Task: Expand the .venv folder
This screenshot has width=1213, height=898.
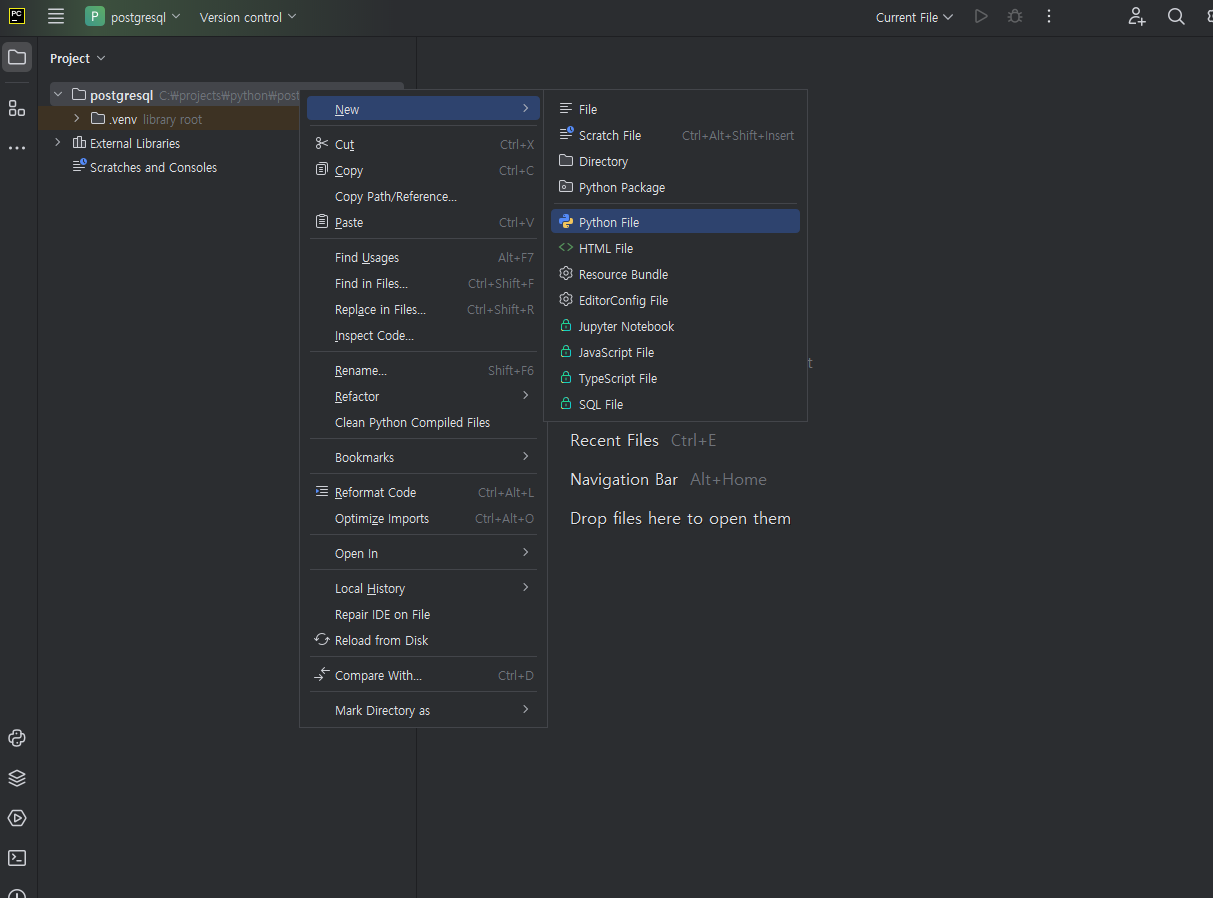Action: point(76,119)
